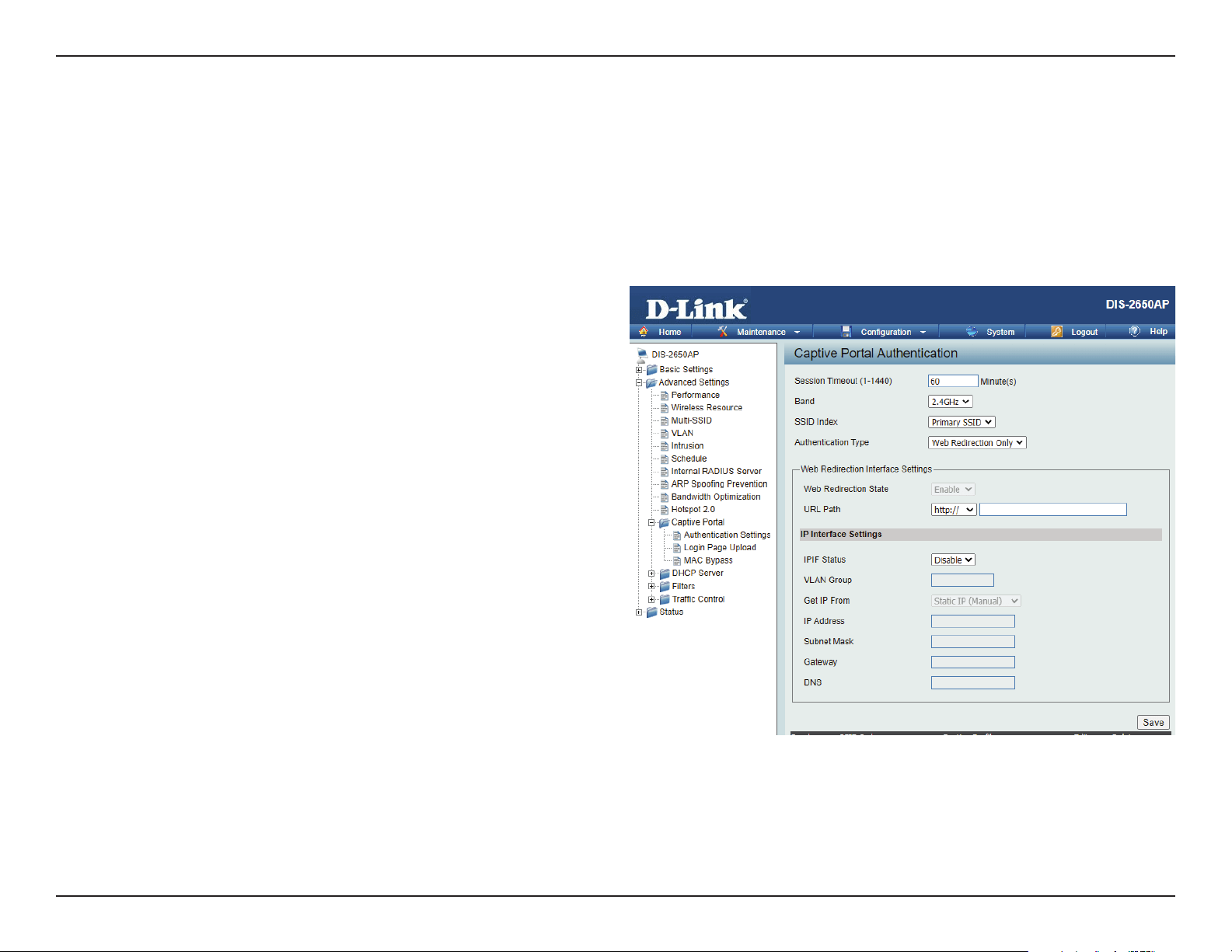Expand the Traffic Control tree node
This screenshot has height=952, width=1232.
point(651,599)
